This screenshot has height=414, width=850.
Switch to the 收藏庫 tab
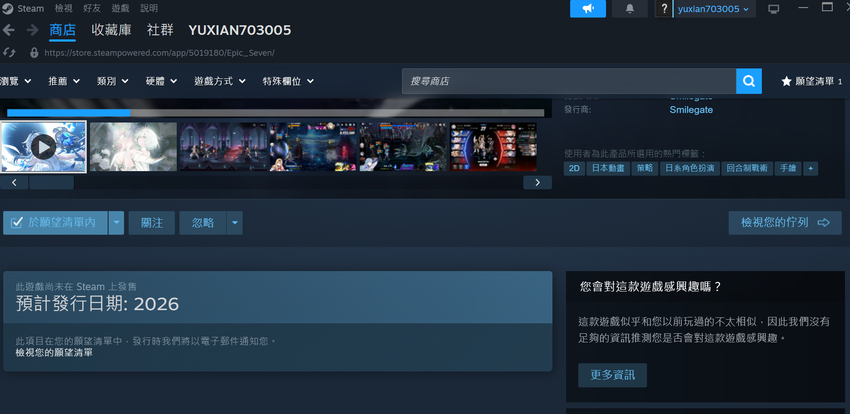pyautogui.click(x=111, y=30)
